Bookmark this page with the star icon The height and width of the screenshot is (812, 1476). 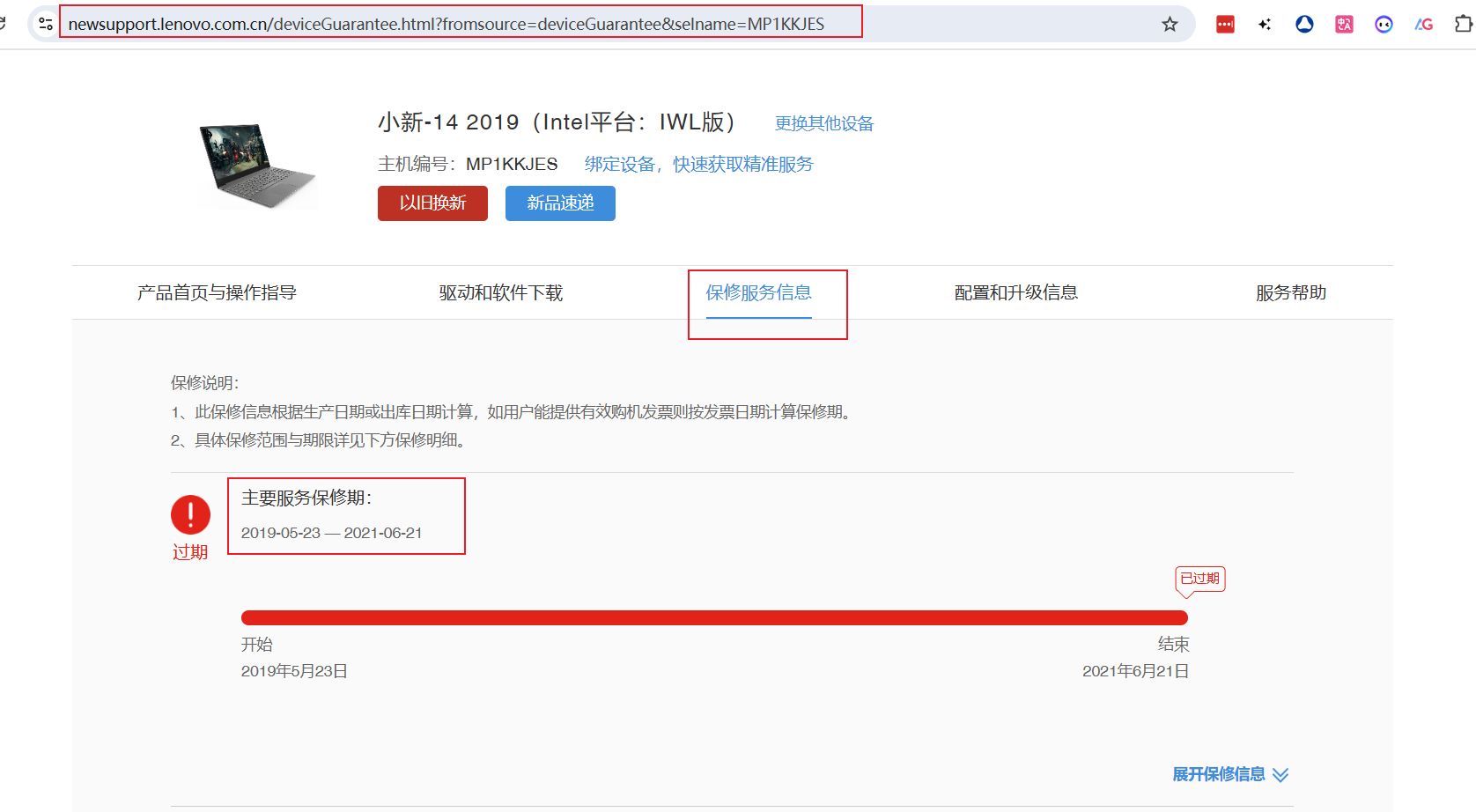tap(1170, 25)
